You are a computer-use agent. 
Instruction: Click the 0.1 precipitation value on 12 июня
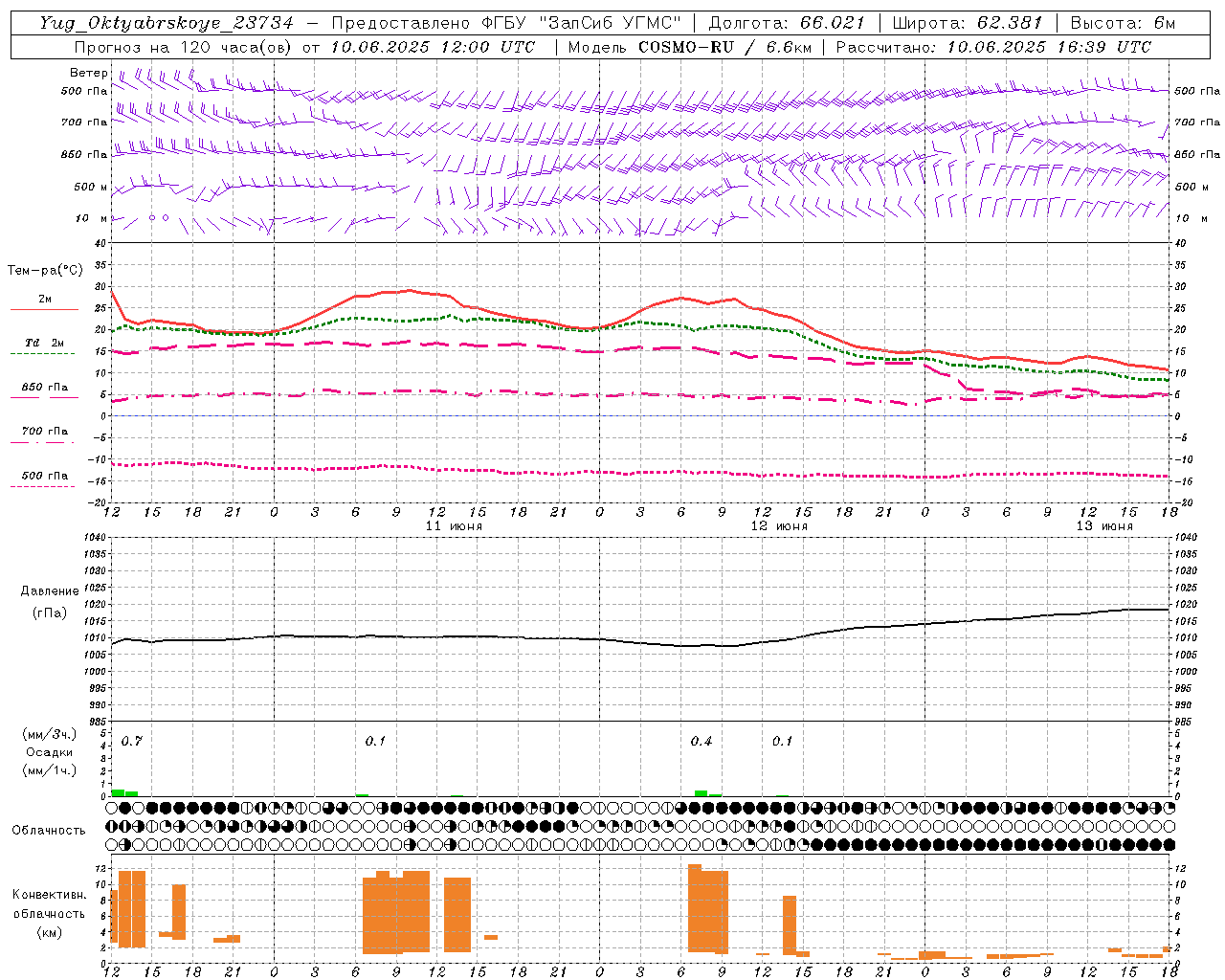(783, 742)
